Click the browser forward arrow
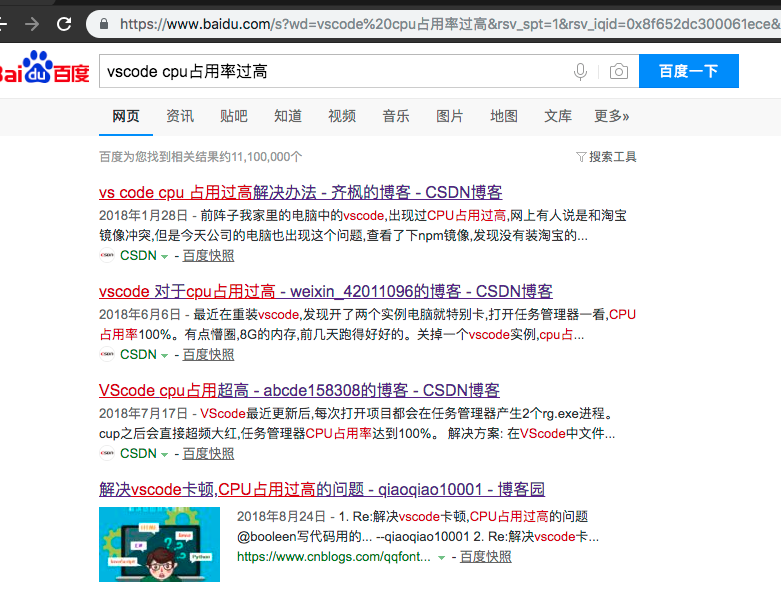781x596 pixels. (31, 23)
